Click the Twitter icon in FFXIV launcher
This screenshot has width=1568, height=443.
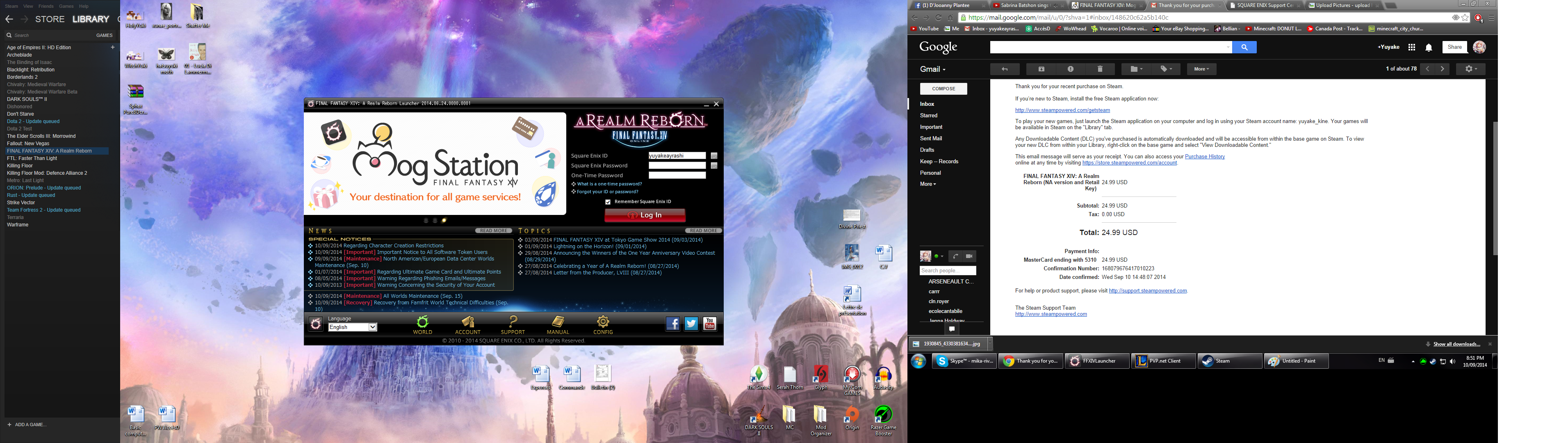(x=691, y=324)
